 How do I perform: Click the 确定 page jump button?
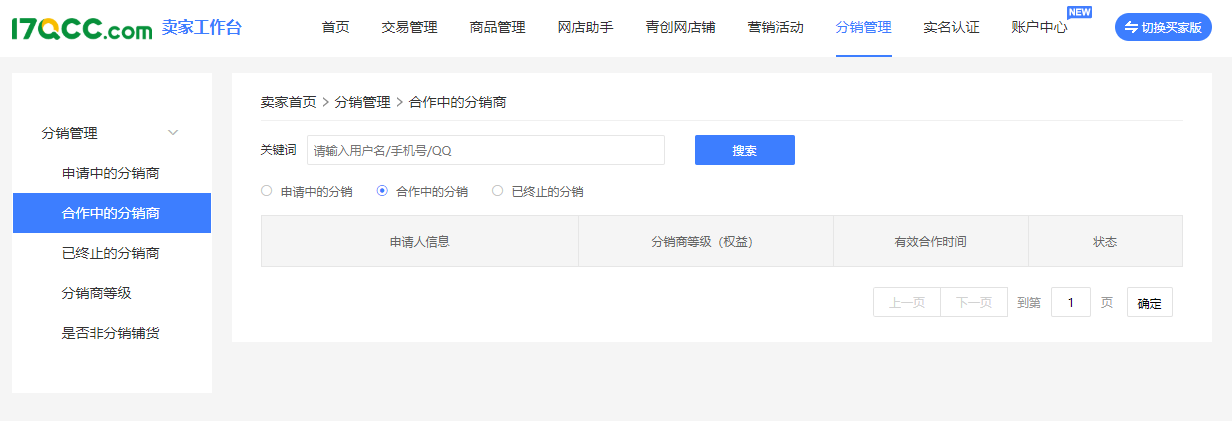(1149, 303)
